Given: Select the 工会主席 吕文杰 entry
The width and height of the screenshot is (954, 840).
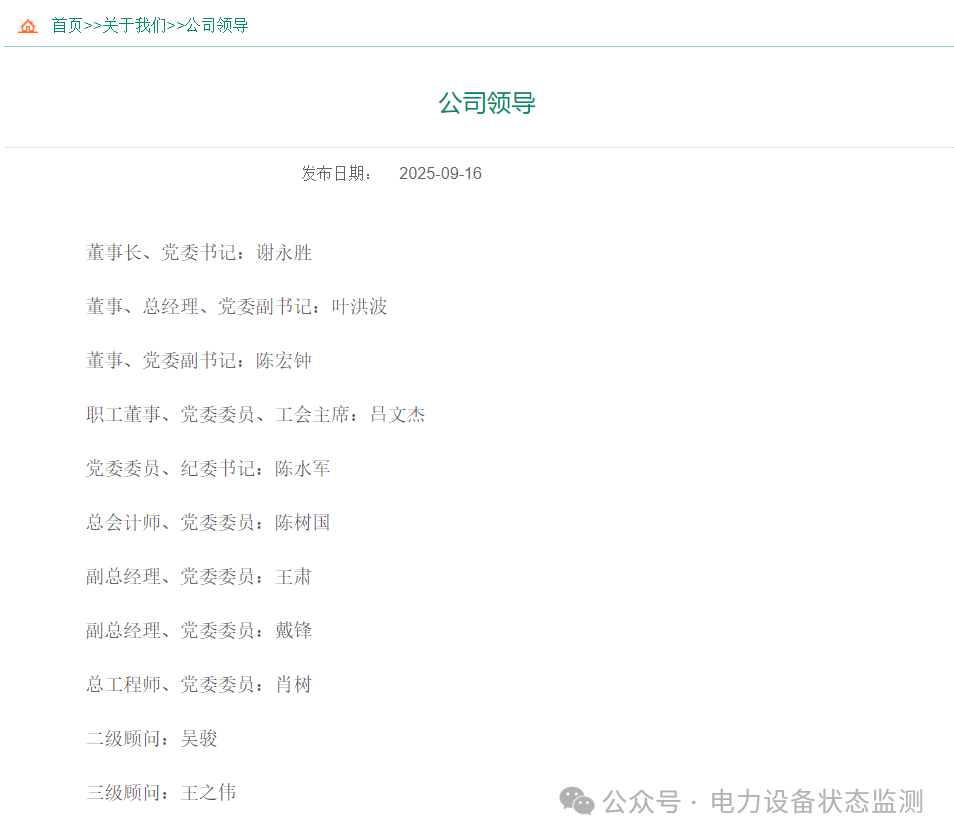Looking at the screenshot, I should [x=255, y=415].
